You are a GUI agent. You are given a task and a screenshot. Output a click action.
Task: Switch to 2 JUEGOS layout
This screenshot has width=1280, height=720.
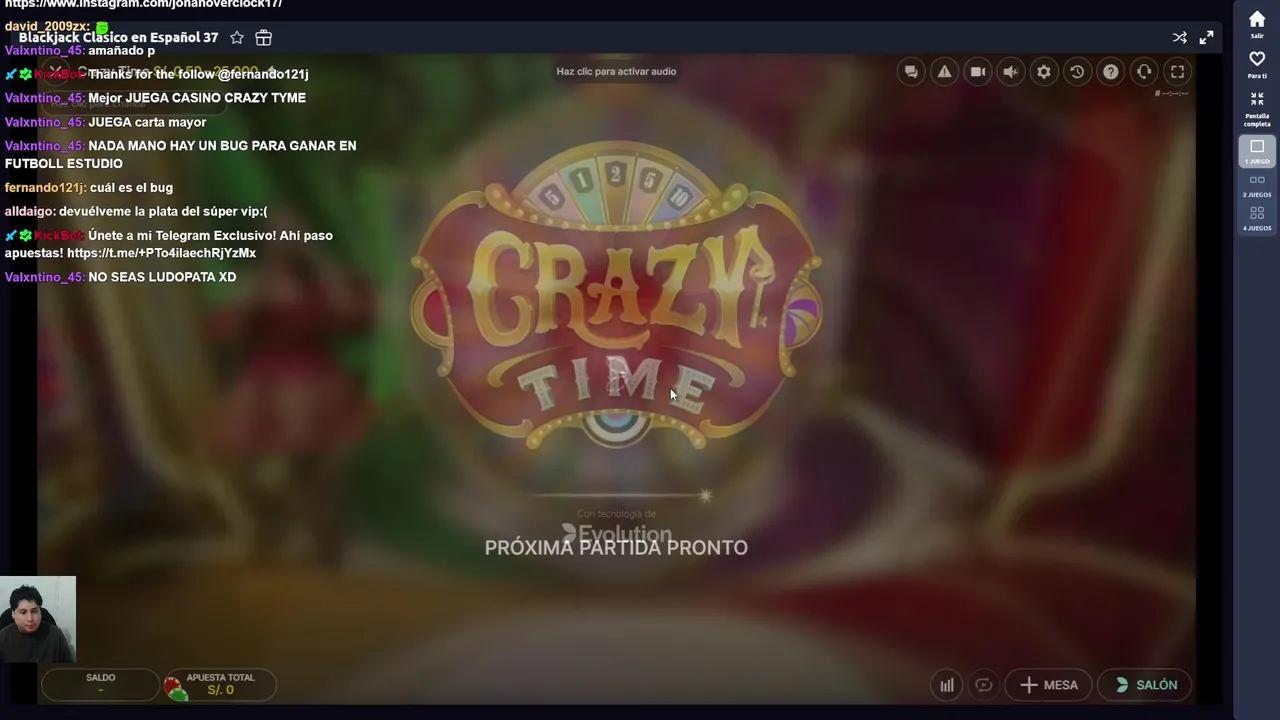click(1257, 186)
